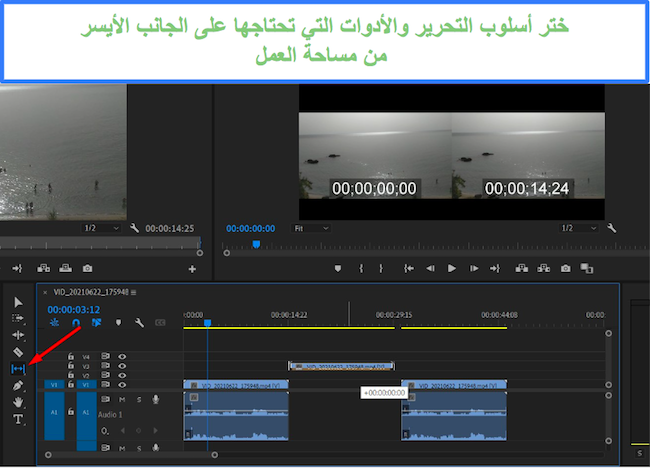Hide the V3 track eye
Viewport: 650px width, 468px height.
tap(122, 366)
